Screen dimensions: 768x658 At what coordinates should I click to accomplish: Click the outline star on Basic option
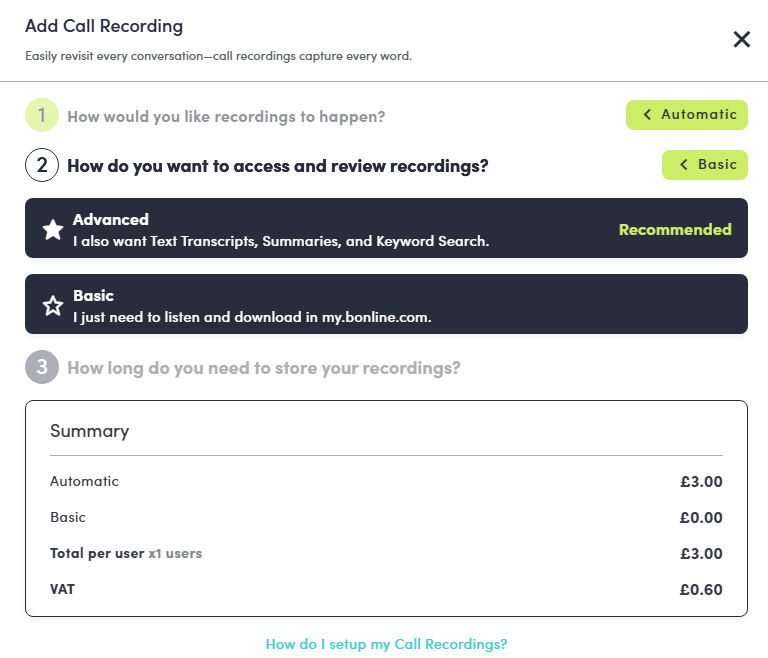point(53,306)
